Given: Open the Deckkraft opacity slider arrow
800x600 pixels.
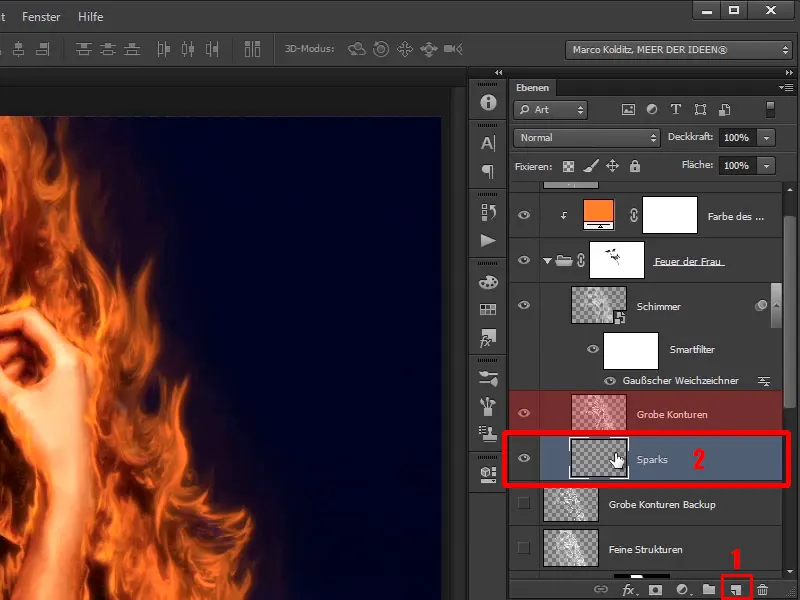Looking at the screenshot, I should coord(766,138).
